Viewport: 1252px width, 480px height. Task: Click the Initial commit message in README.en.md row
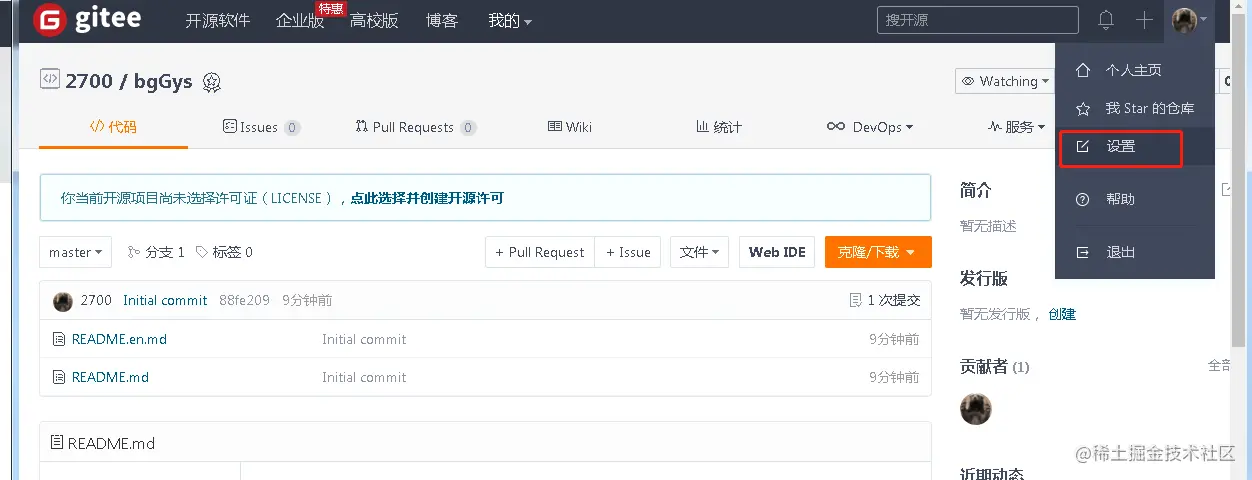364,340
